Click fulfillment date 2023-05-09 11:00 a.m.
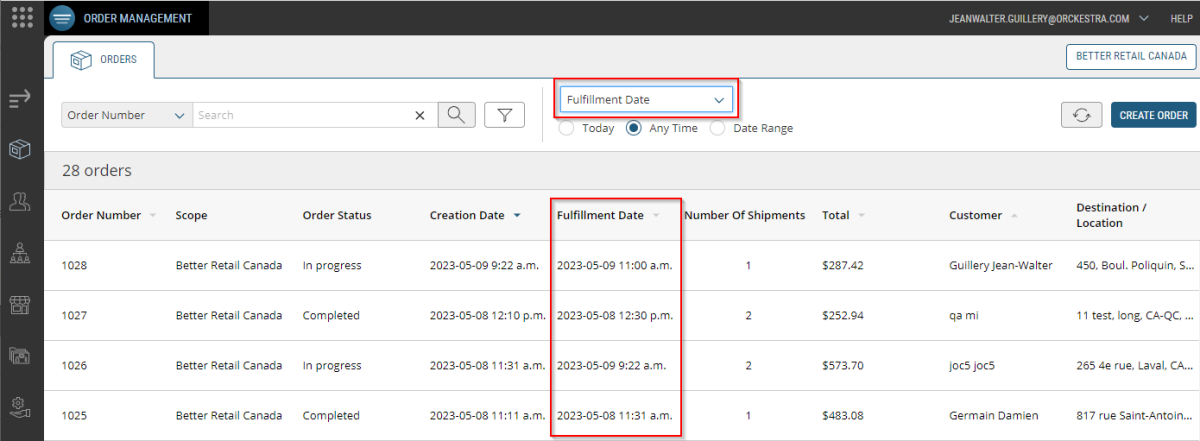Image resolution: width=1200 pixels, height=441 pixels. pos(614,265)
